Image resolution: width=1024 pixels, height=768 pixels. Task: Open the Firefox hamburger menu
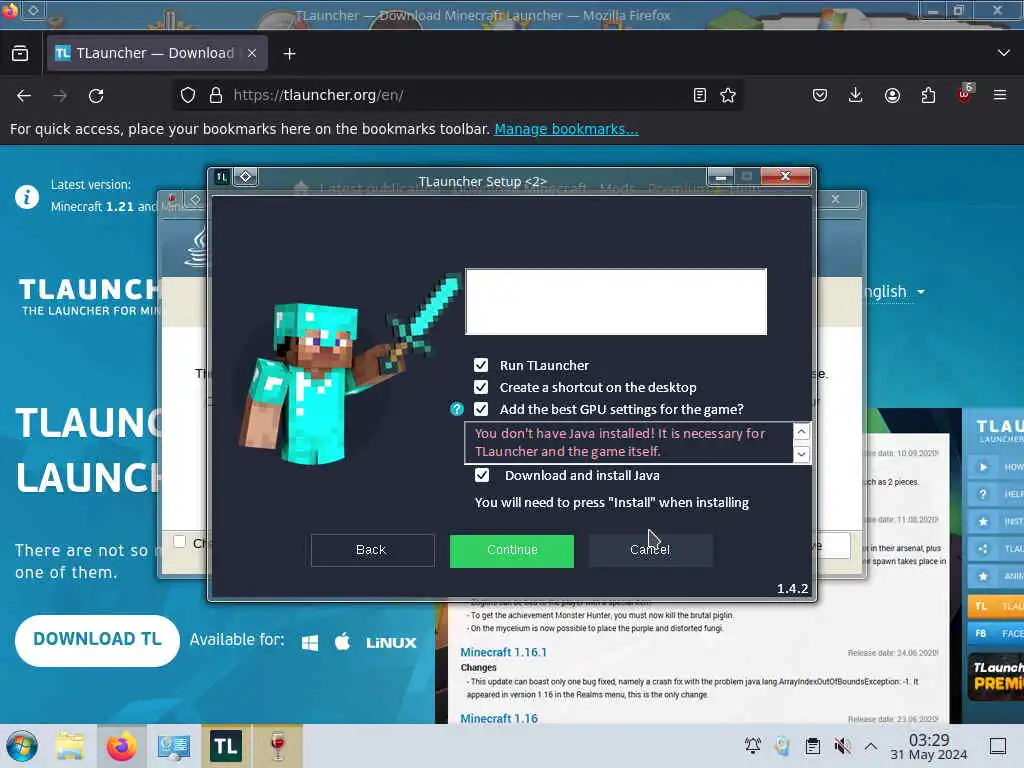1000,95
